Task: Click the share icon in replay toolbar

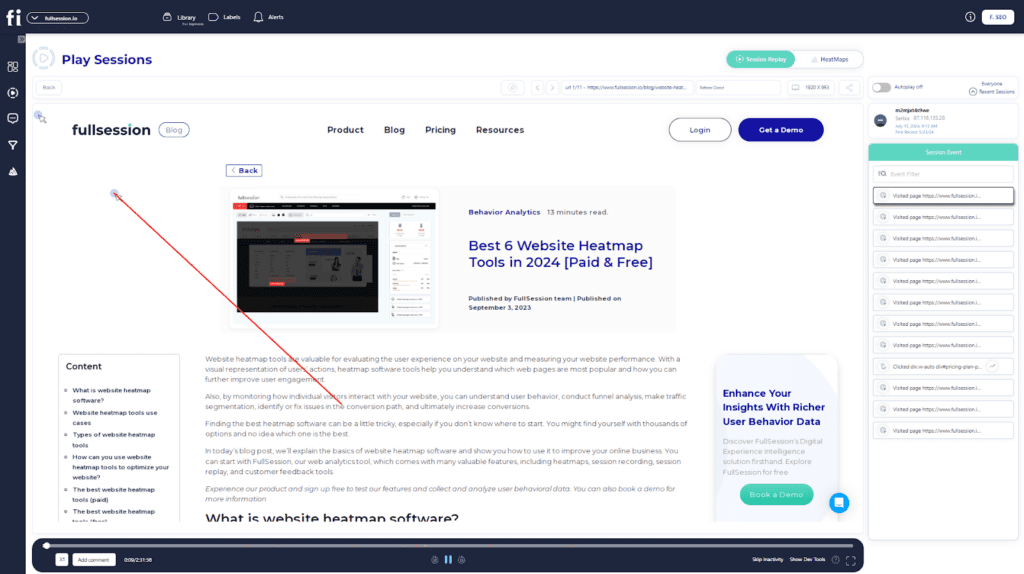Action: 849,87
